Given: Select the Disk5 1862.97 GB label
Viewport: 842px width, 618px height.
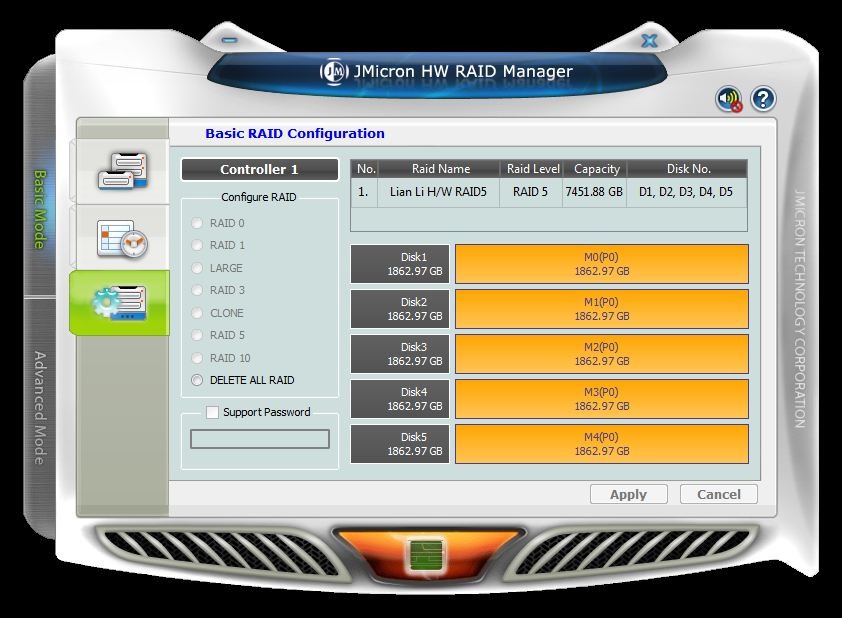Looking at the screenshot, I should pyautogui.click(x=400, y=444).
